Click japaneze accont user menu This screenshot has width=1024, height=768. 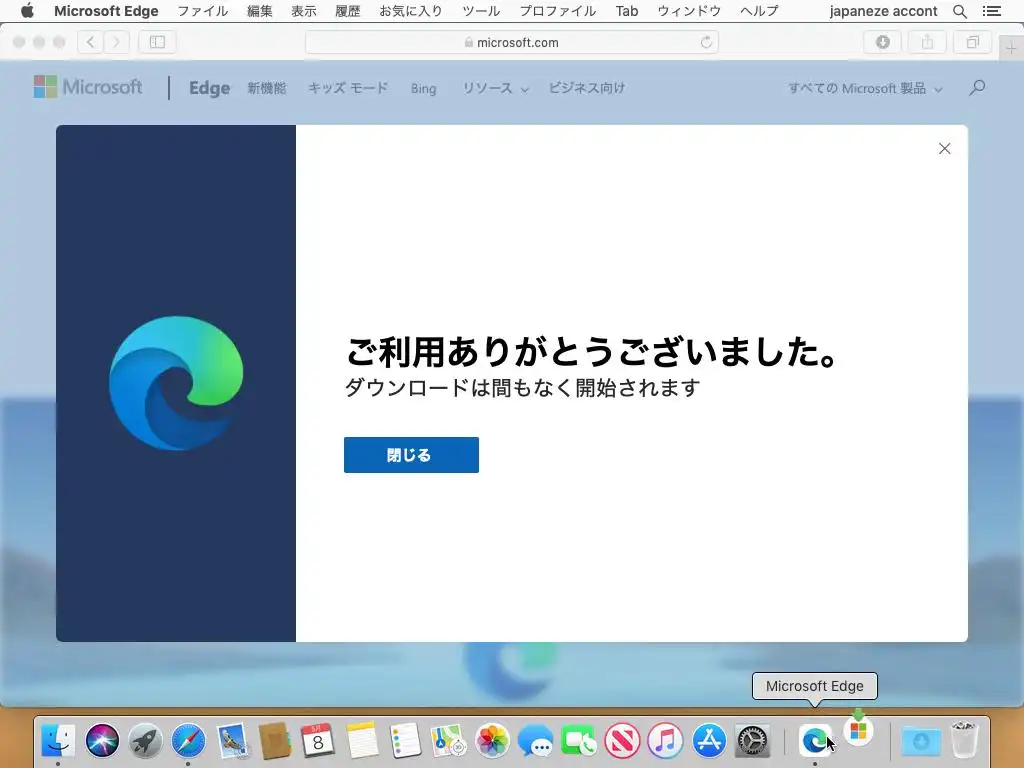coord(883,11)
